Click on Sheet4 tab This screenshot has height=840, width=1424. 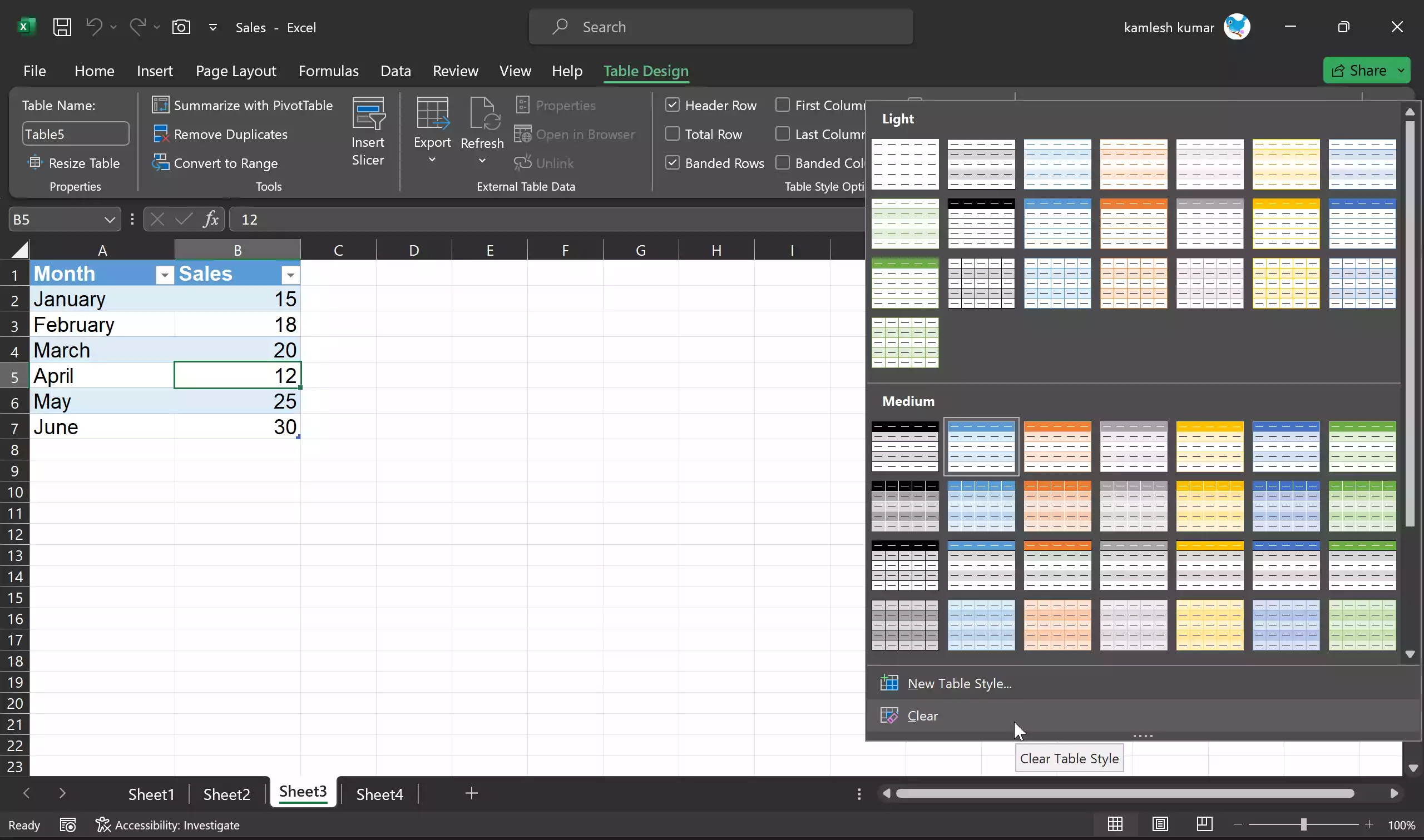[379, 793]
